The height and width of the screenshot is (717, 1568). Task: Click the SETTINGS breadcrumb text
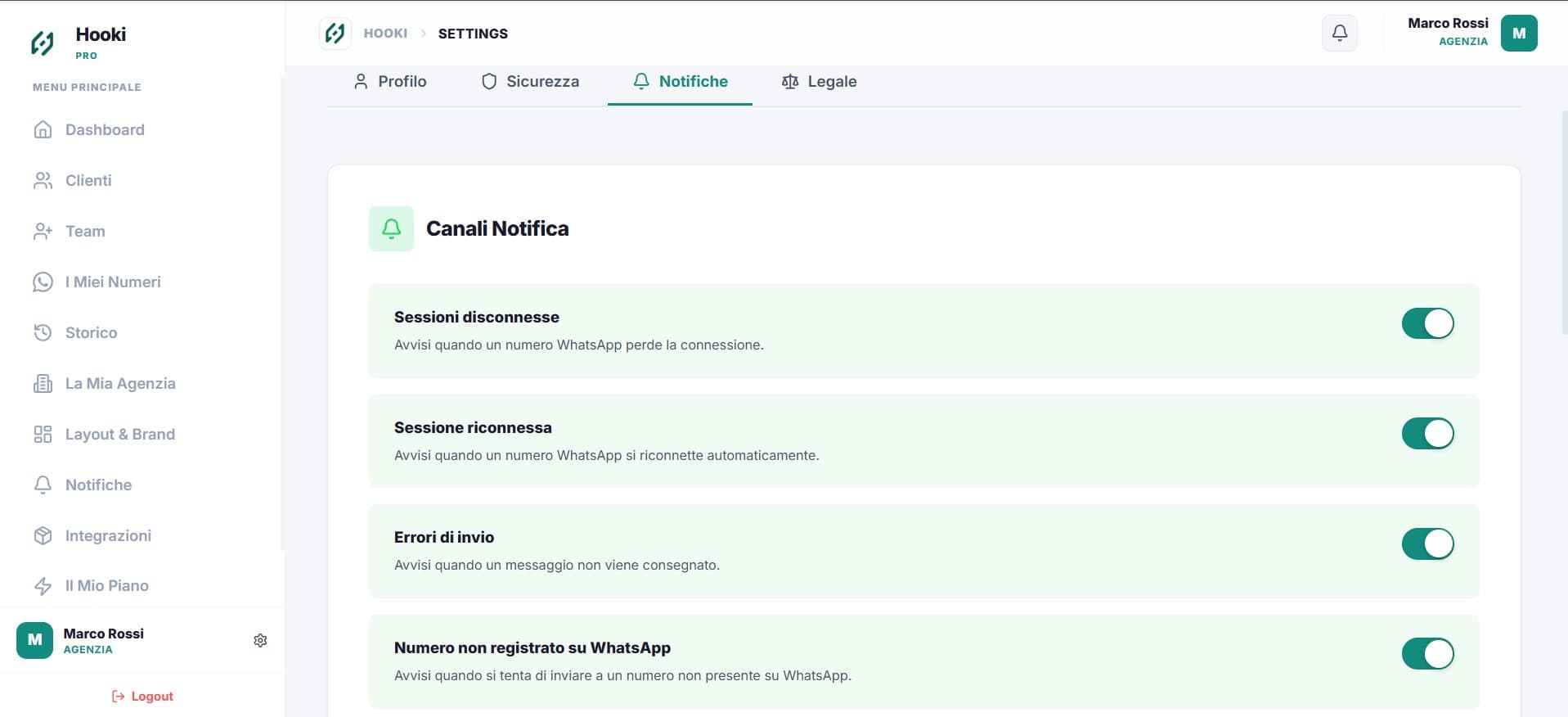click(473, 34)
